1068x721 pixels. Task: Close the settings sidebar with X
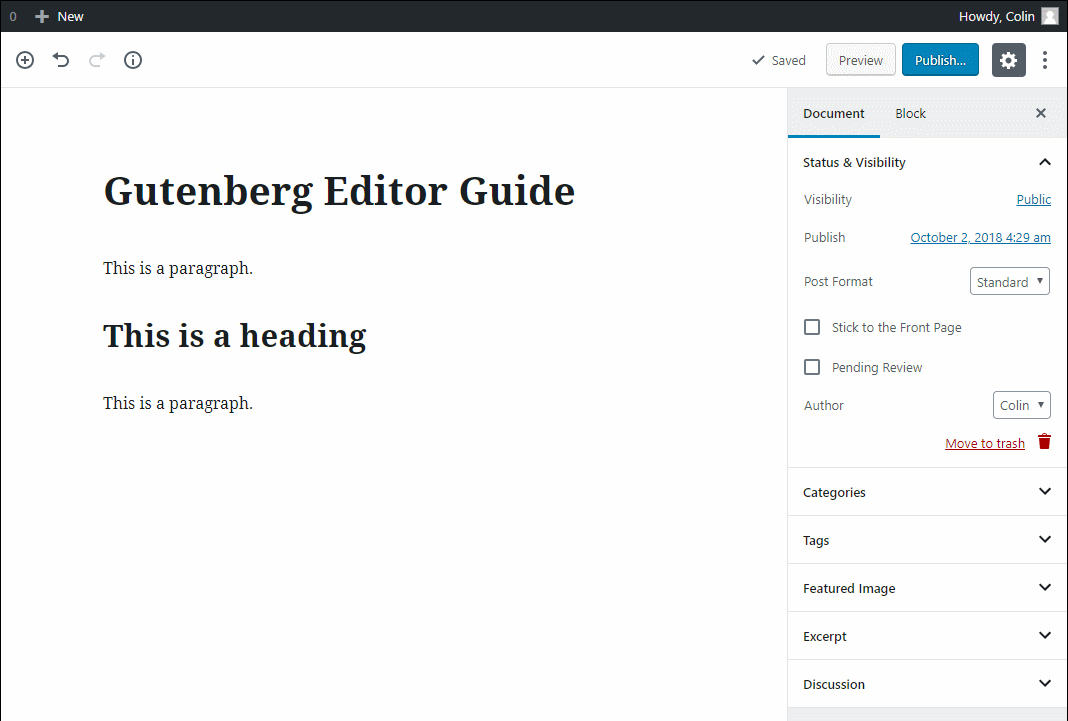[1041, 113]
